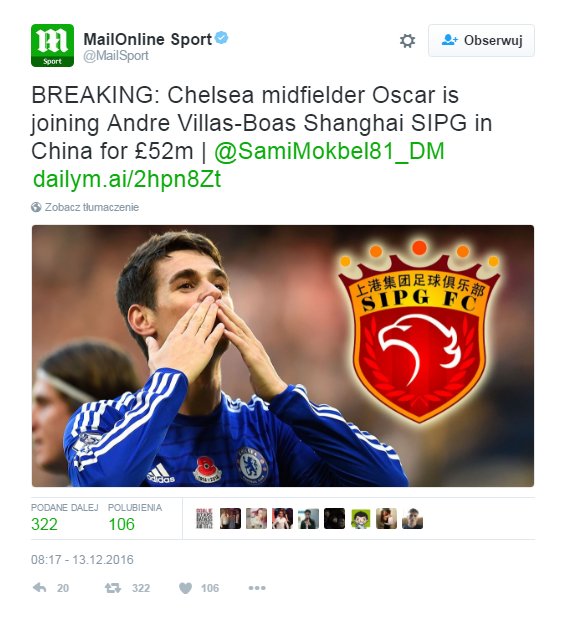The width and height of the screenshot is (568, 624).
Task: View the 322 Podane dalej count
Action: 44,524
